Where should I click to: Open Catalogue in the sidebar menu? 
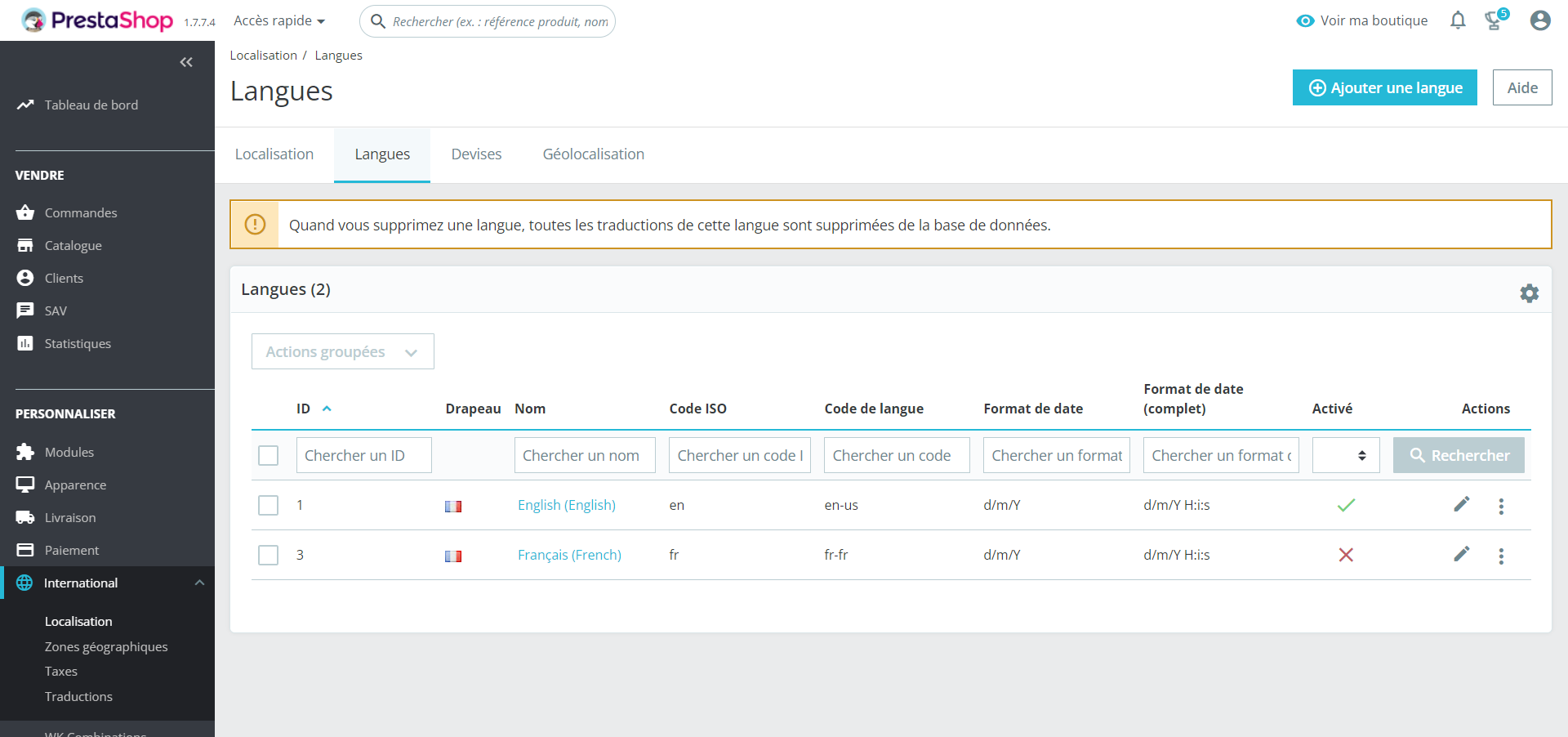pyautogui.click(x=73, y=245)
